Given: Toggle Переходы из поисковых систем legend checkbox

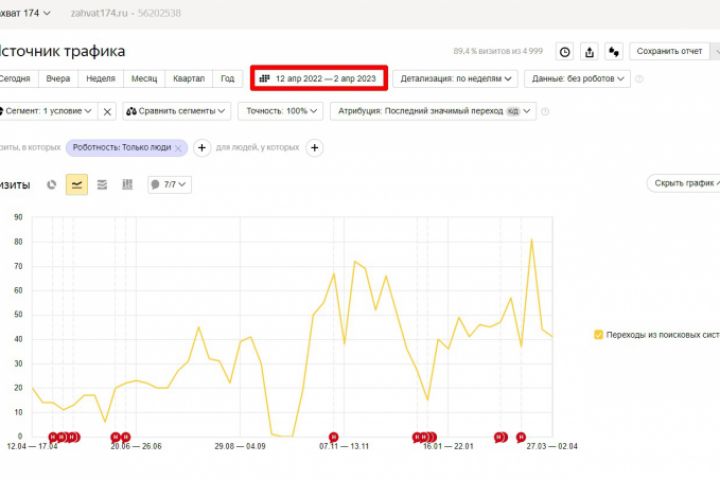Looking at the screenshot, I should point(598,335).
